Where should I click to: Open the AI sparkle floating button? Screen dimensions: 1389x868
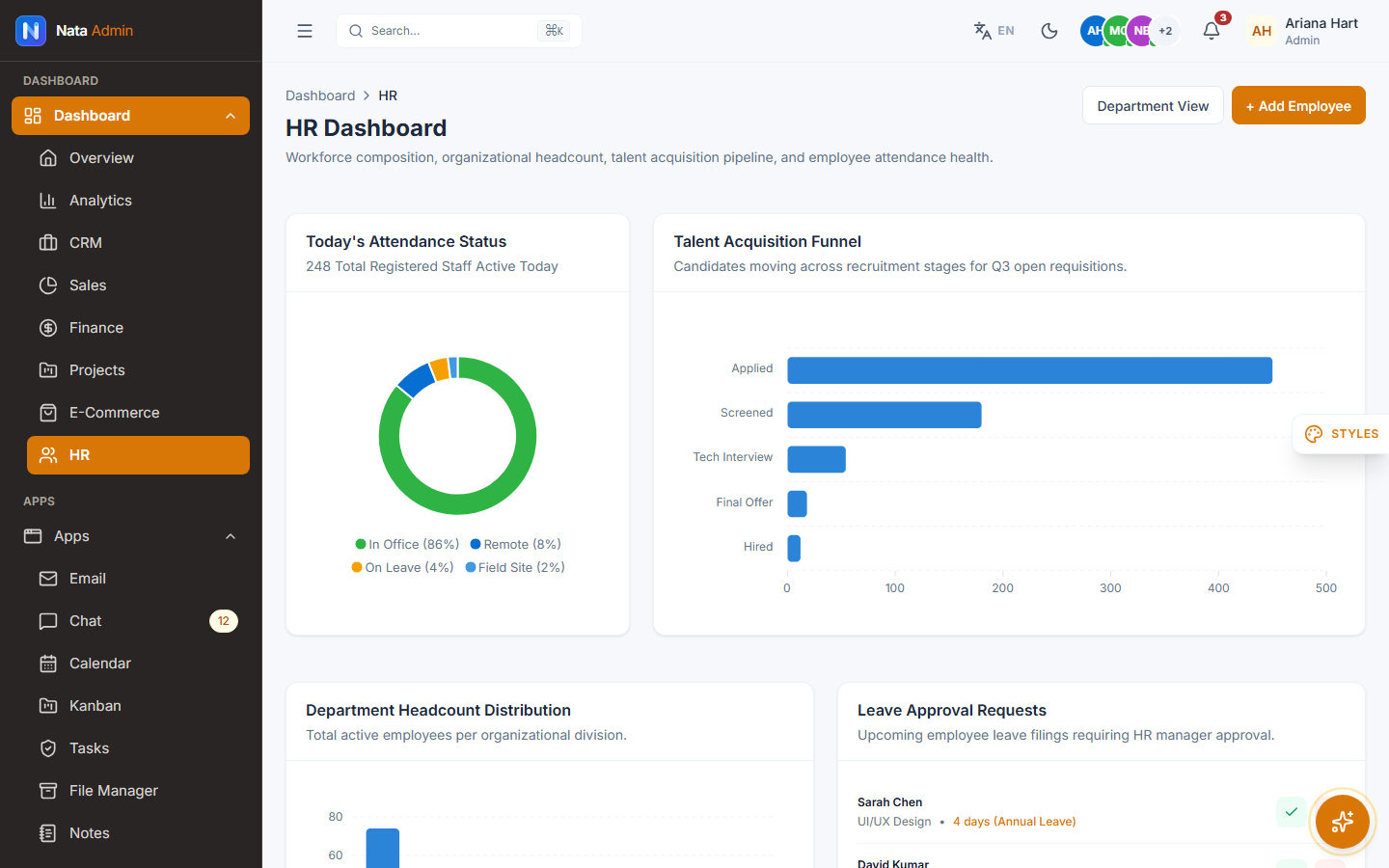coord(1342,822)
